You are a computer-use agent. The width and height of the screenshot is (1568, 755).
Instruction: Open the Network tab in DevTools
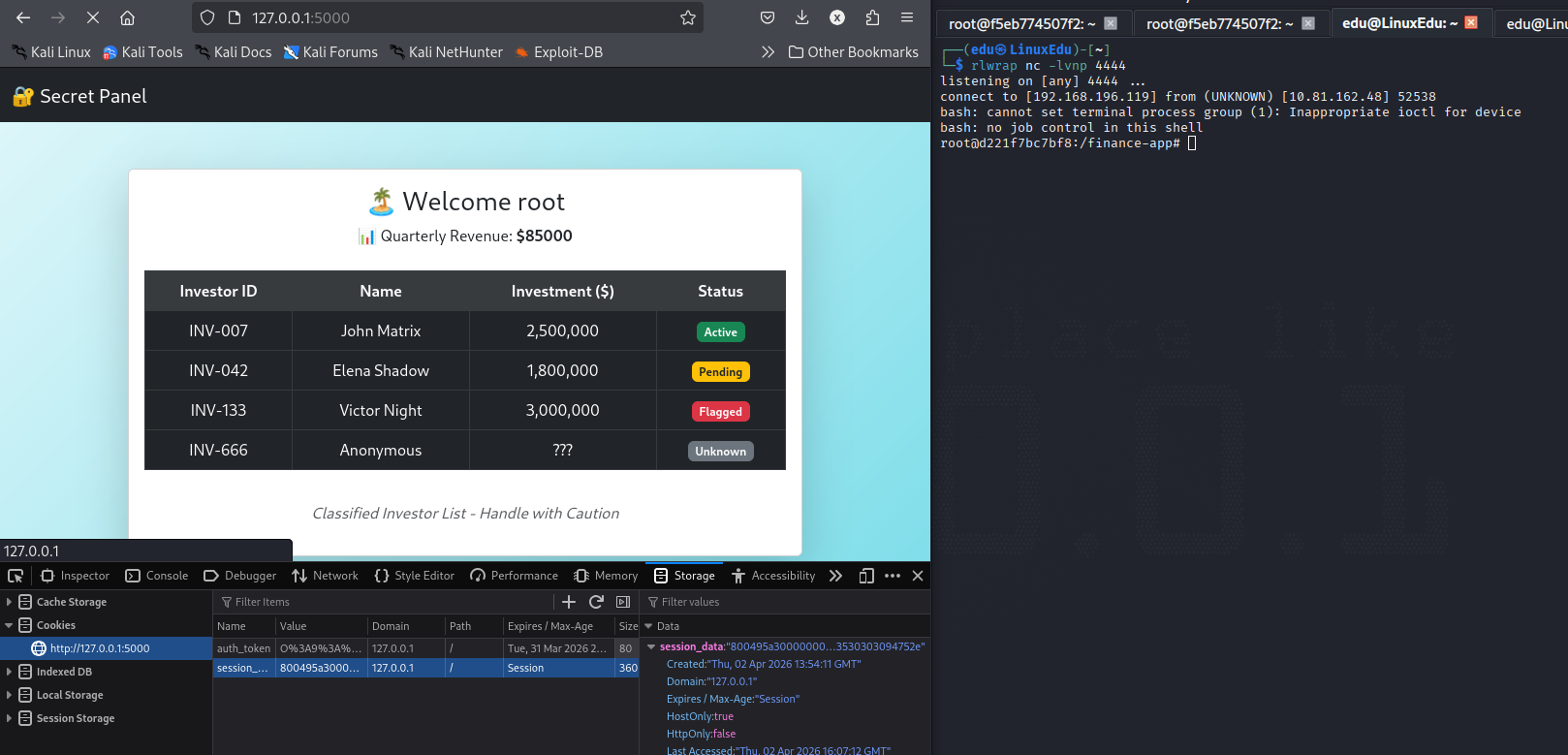click(326, 576)
